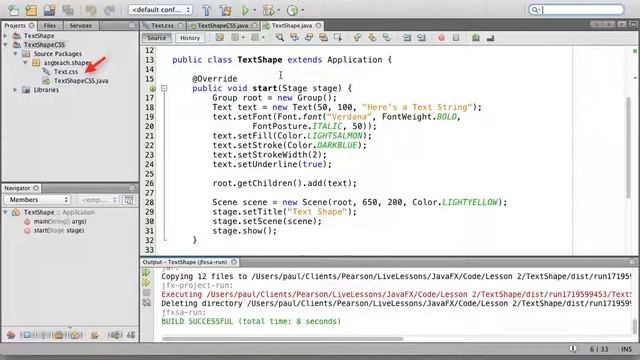Viewport: 640px width, 360px height.
Task: Close the Output TextShape tab
Action: [234, 262]
